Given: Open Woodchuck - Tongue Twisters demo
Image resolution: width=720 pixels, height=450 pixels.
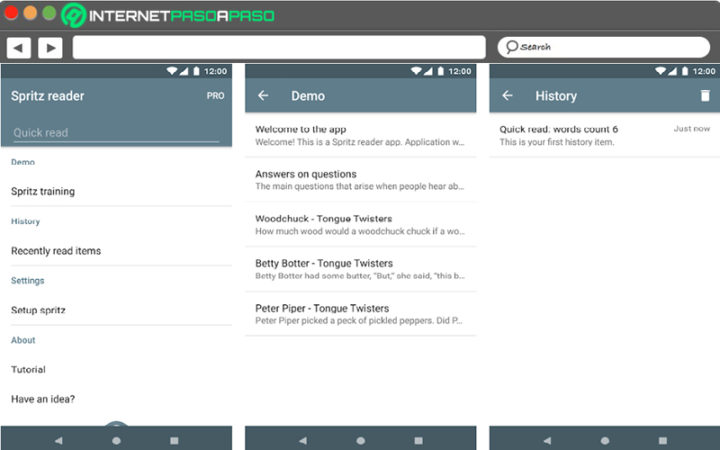Looking at the screenshot, I should pyautogui.click(x=360, y=225).
